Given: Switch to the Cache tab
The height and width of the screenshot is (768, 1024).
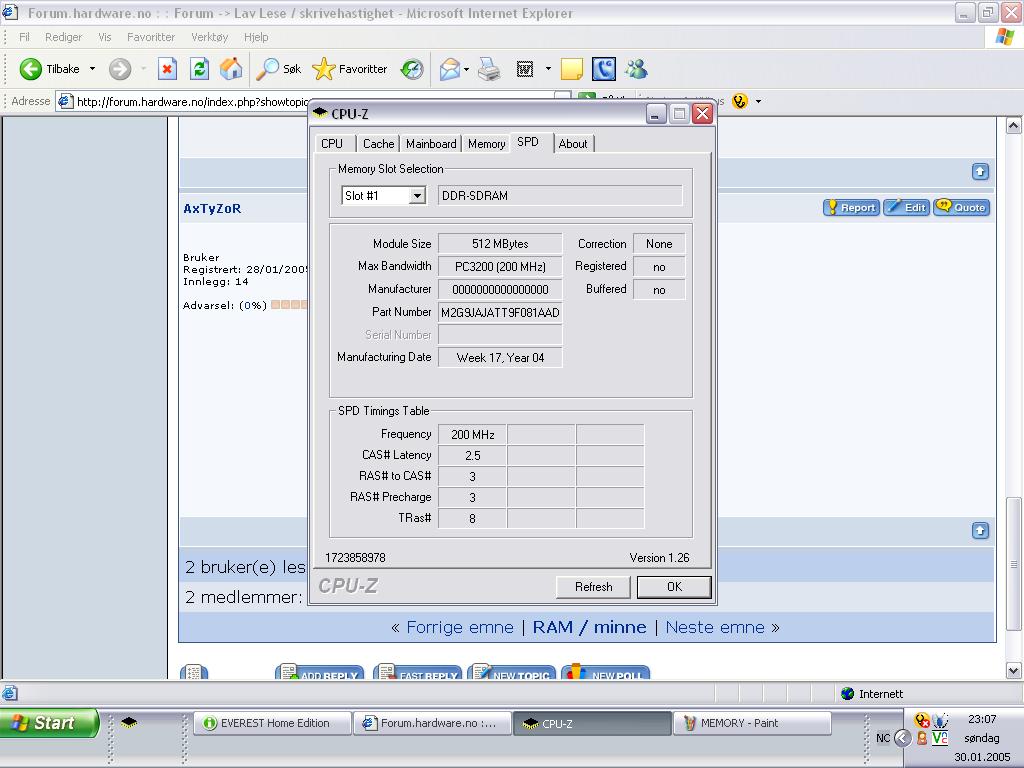Looking at the screenshot, I should pyautogui.click(x=378, y=144).
